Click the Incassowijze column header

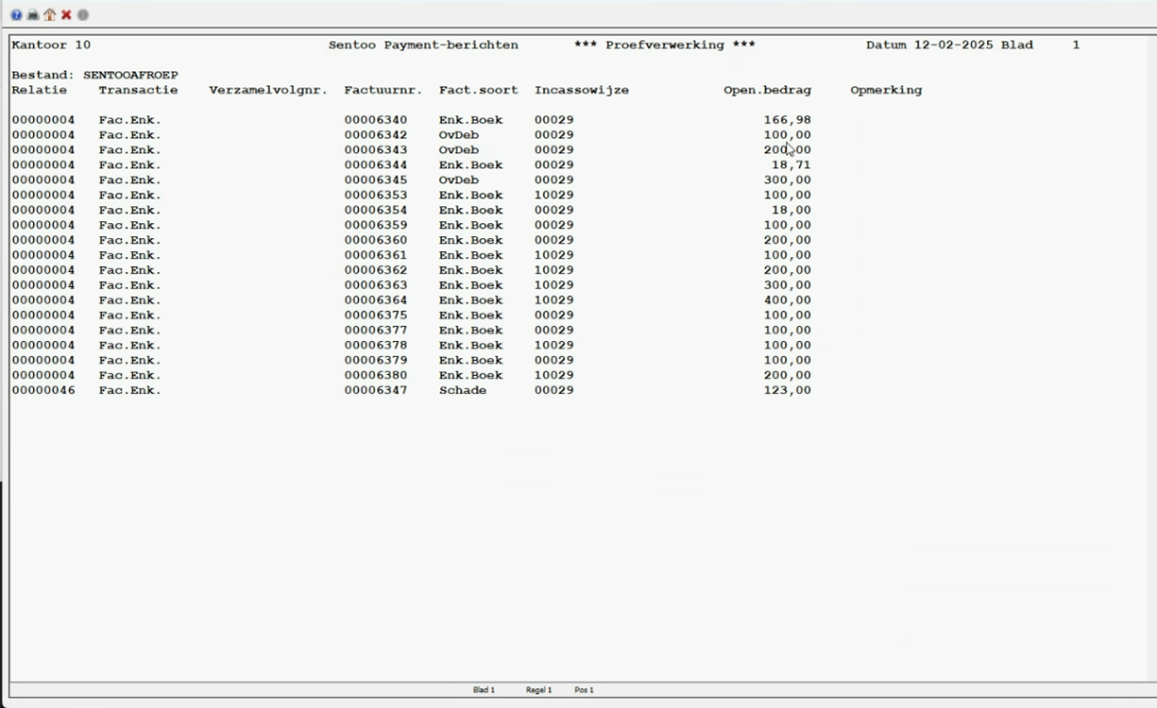[x=581, y=90]
